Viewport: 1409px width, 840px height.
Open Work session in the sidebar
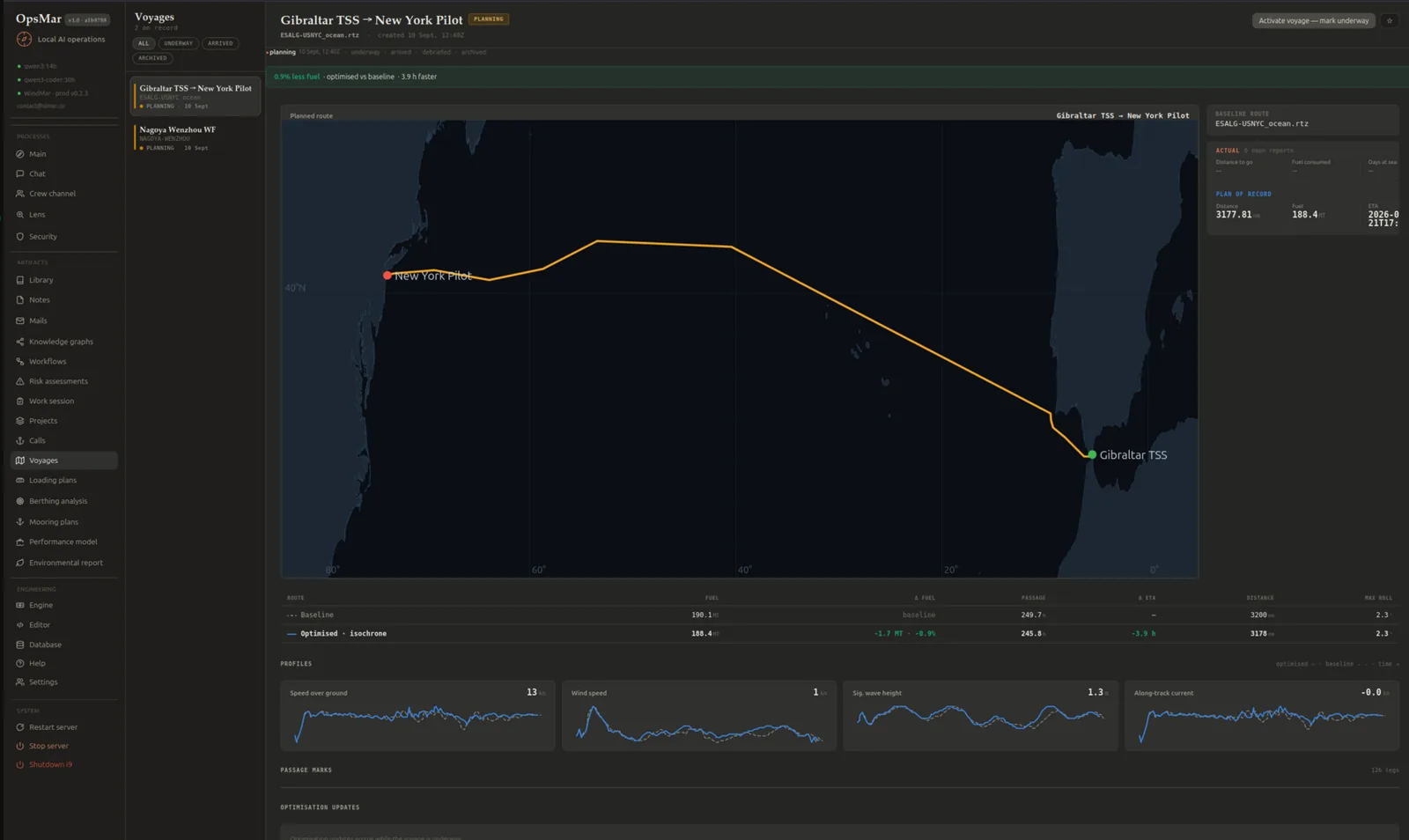click(x=64, y=402)
